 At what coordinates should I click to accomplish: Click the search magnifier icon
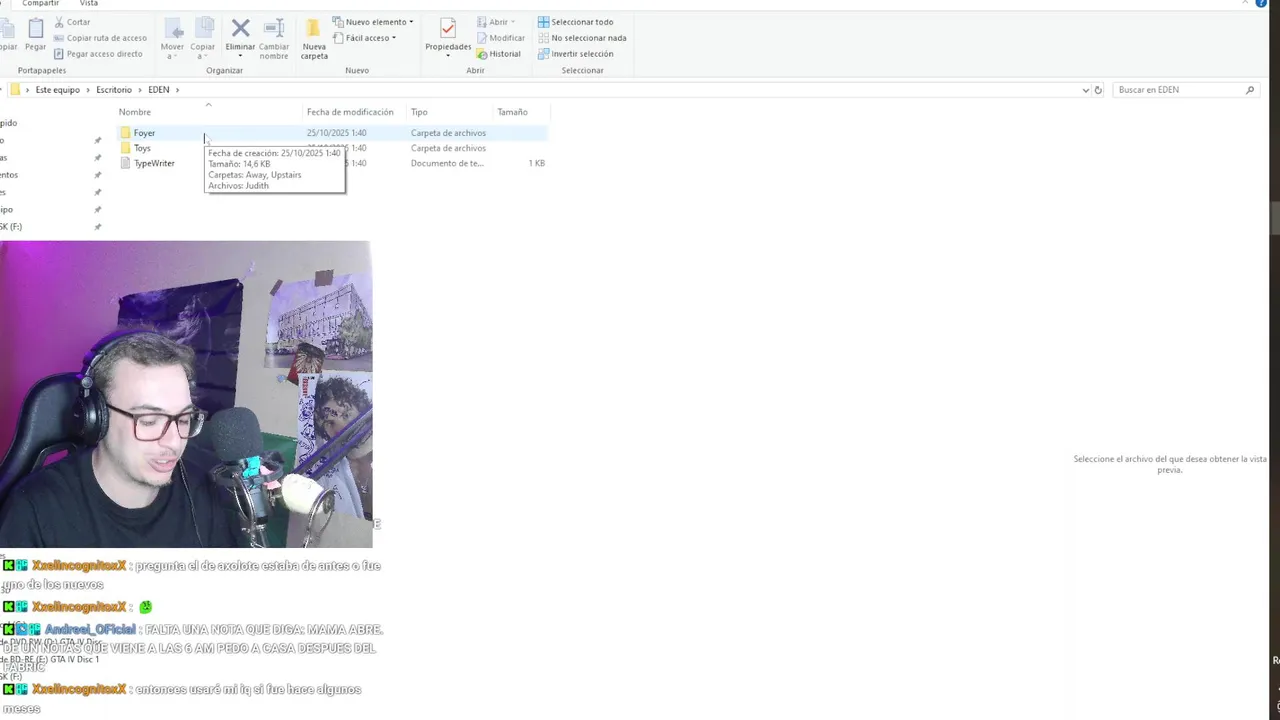pyautogui.click(x=1250, y=90)
